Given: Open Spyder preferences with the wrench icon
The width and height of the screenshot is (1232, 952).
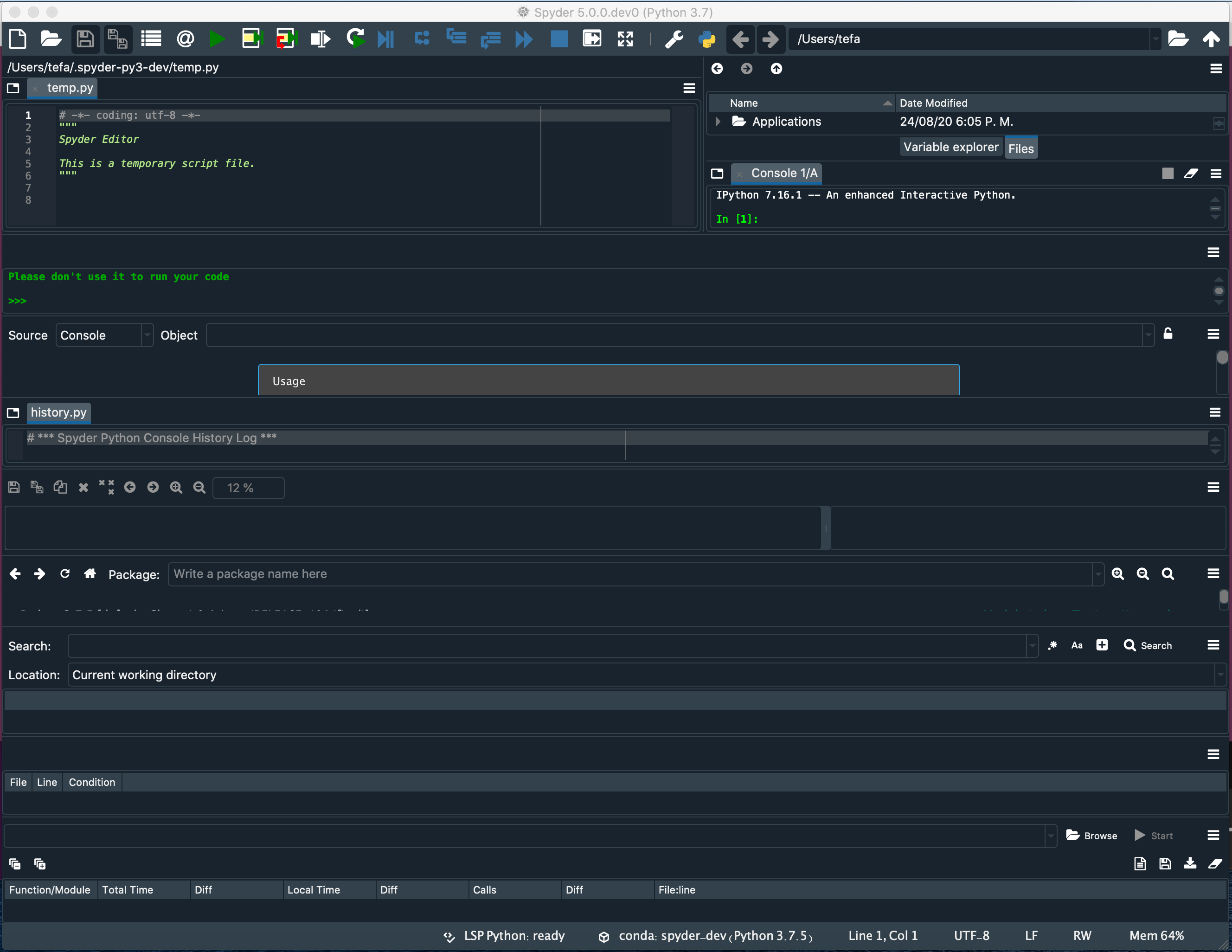Looking at the screenshot, I should click(x=674, y=39).
